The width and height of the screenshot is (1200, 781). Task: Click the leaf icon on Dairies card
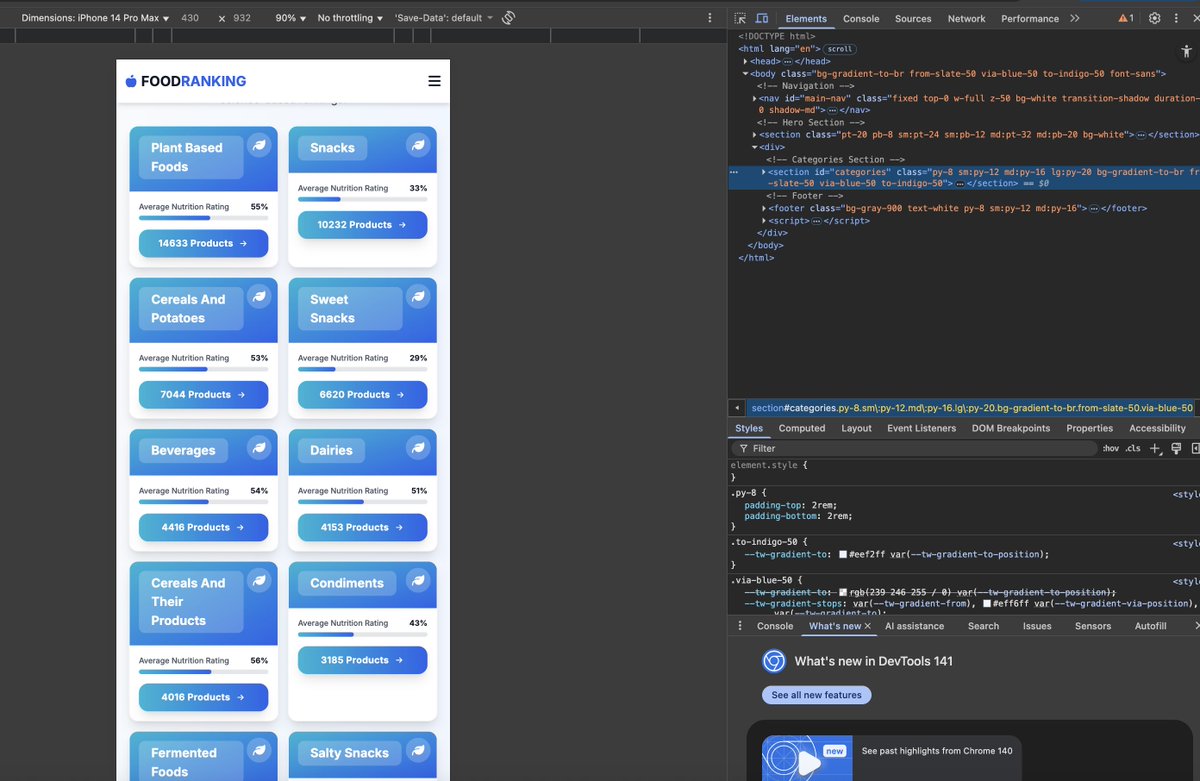[x=418, y=448]
